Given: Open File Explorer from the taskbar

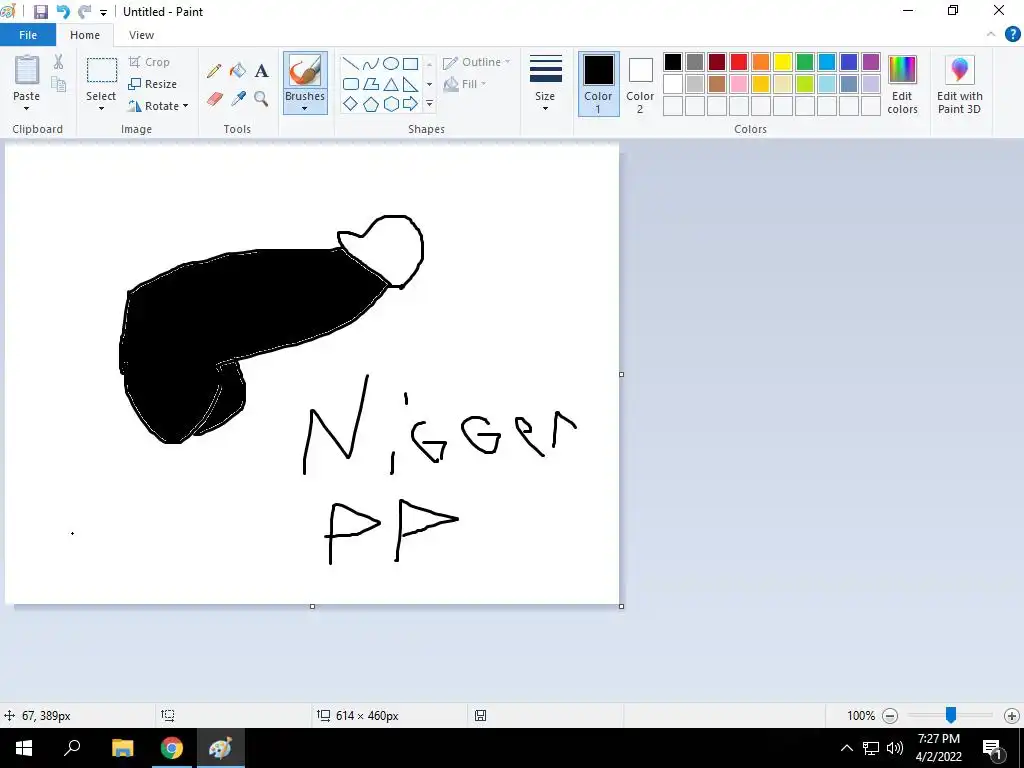Looking at the screenshot, I should coord(123,748).
